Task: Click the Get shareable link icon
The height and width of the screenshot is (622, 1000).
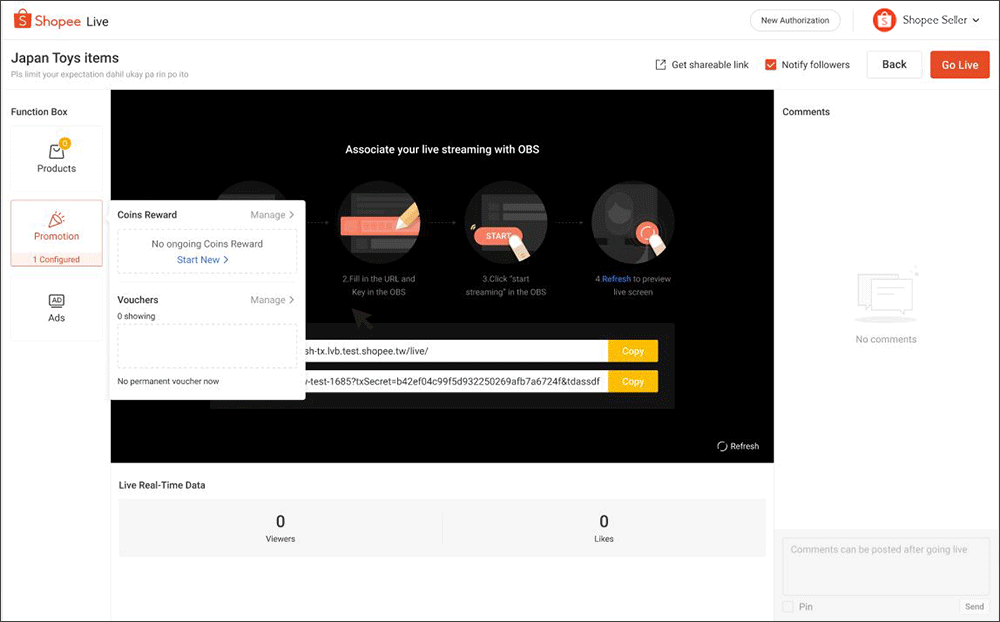Action: (660, 64)
